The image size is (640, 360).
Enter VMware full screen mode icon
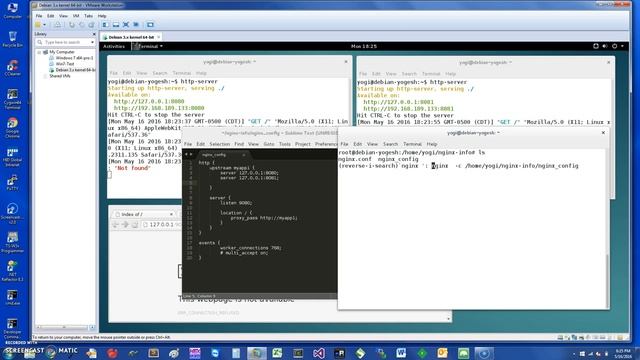point(126,25)
